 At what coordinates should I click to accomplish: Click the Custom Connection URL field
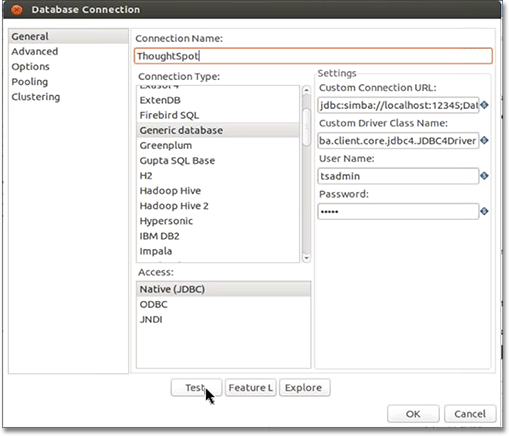coord(398,105)
